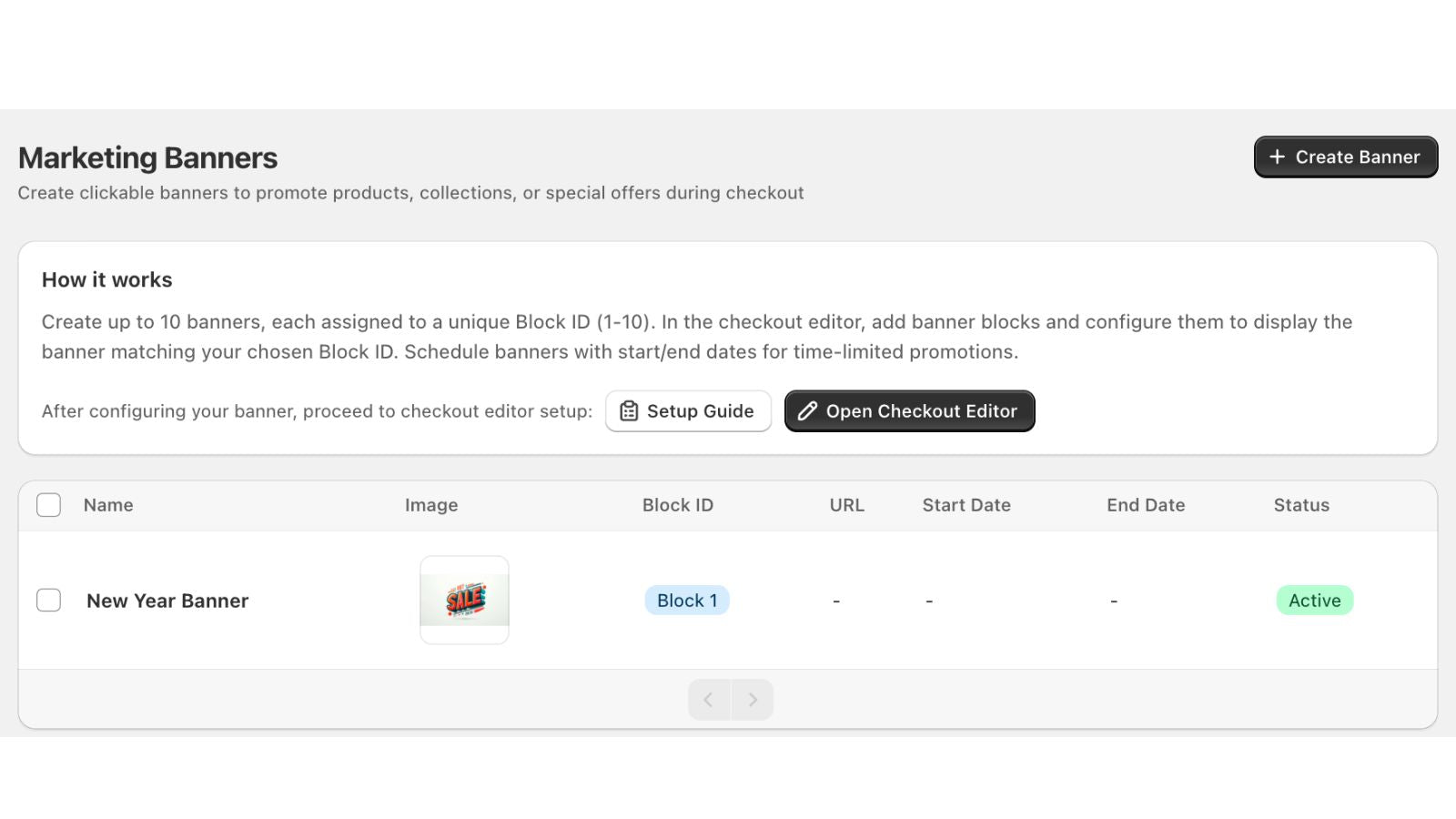The width and height of the screenshot is (1456, 819).
Task: Open the SALE banner image thumbnail
Action: point(464,600)
